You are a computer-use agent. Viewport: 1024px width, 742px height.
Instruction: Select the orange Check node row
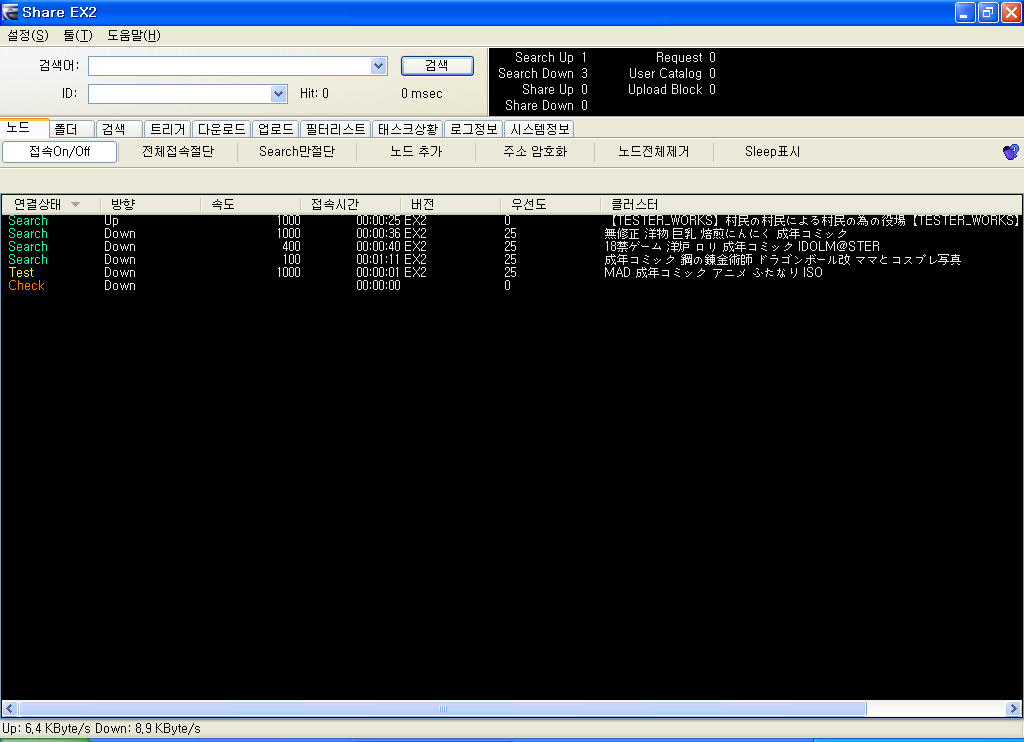pyautogui.click(x=512, y=285)
